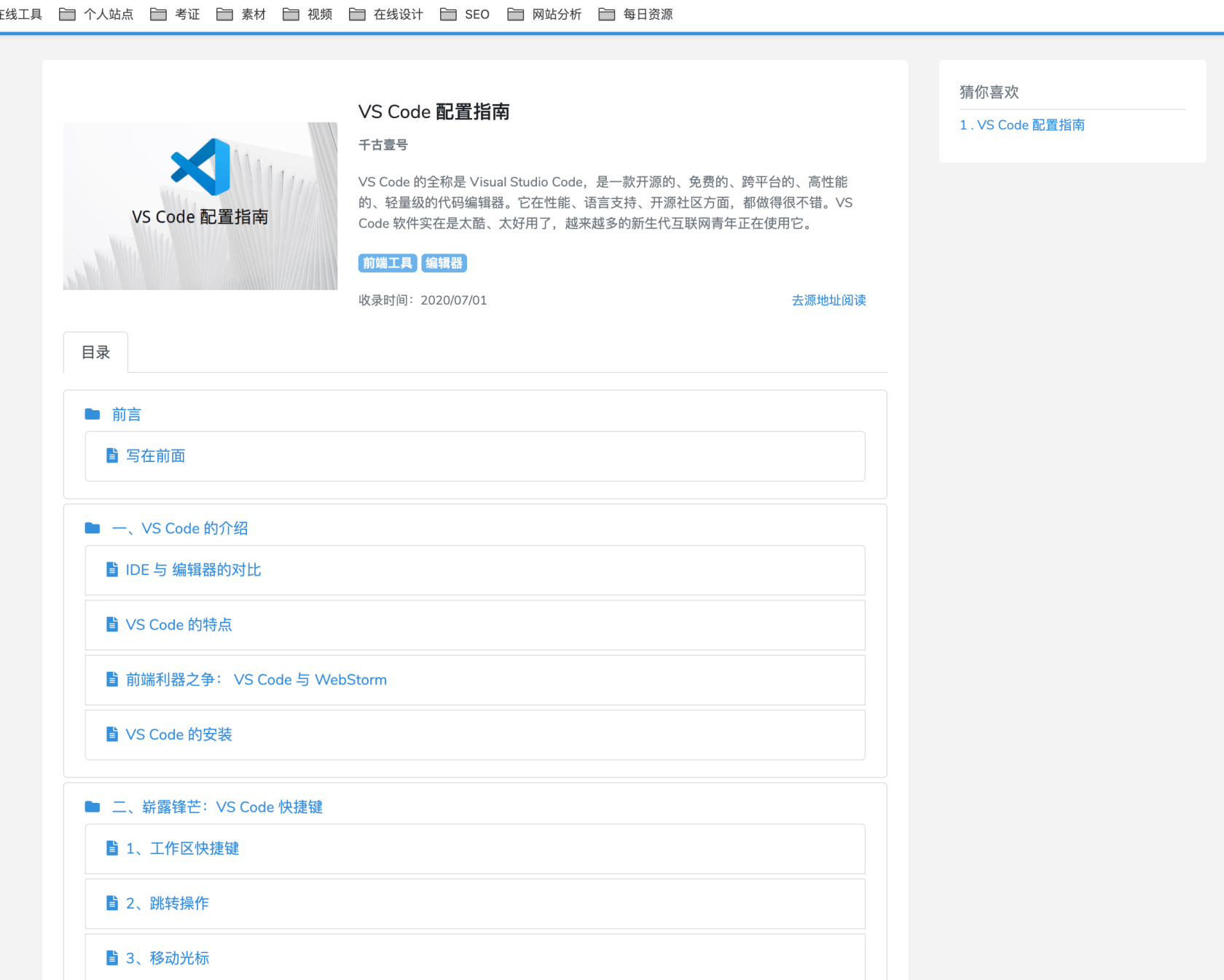Open the 视频 bookmark folder
This screenshot has width=1224, height=980.
[307, 15]
